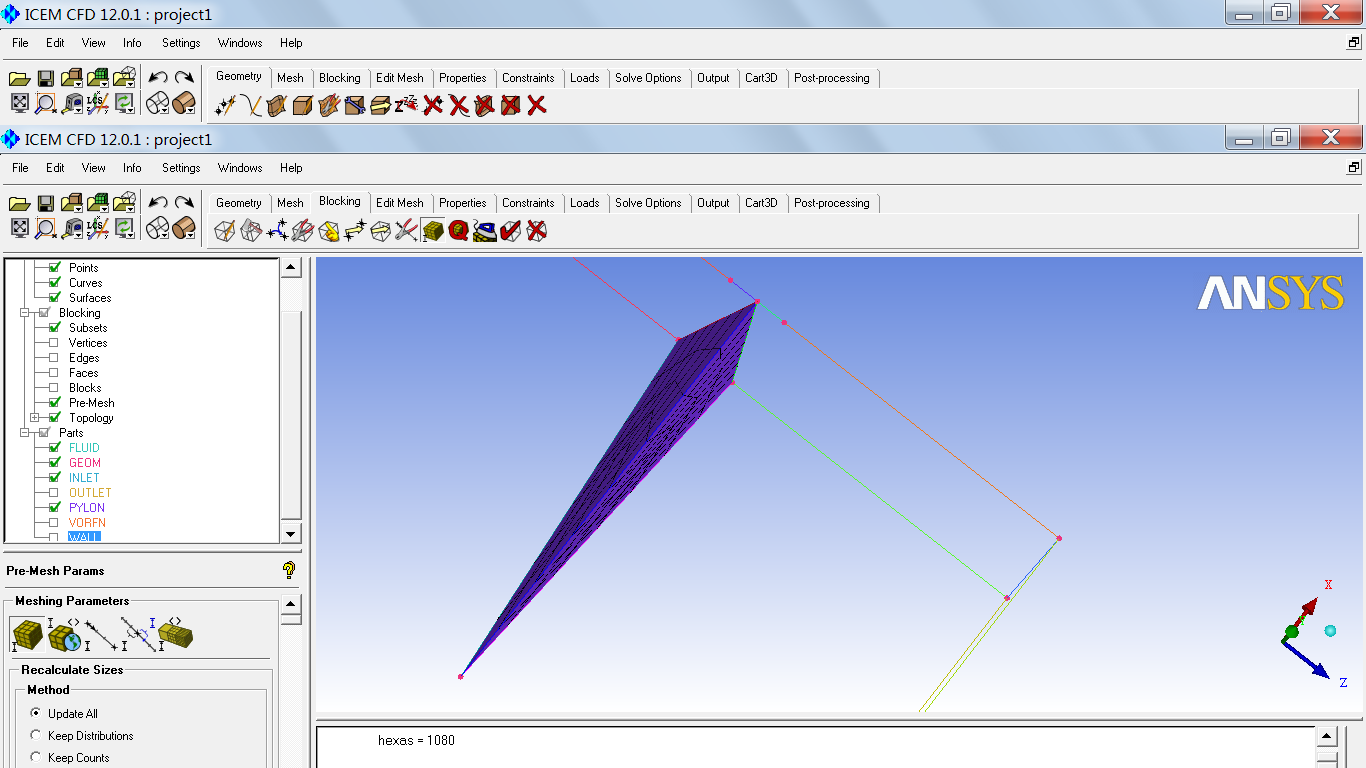Choose the Scale Sizes icon with globe
This screenshot has width=1366, height=768.
coord(64,634)
